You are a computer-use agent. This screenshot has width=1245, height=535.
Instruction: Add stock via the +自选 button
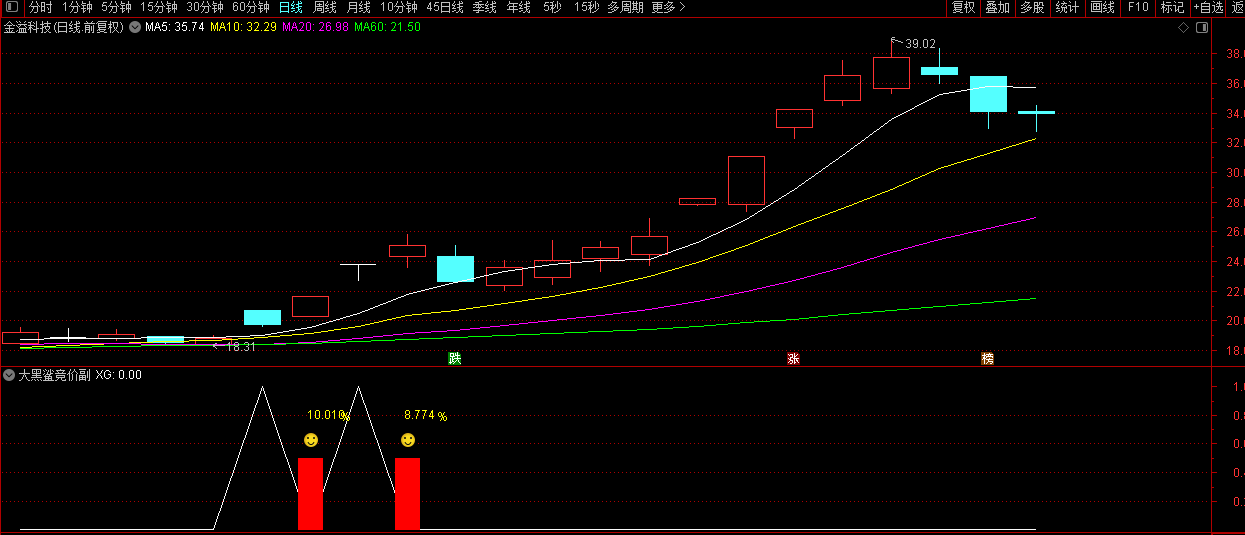[x=1208, y=8]
